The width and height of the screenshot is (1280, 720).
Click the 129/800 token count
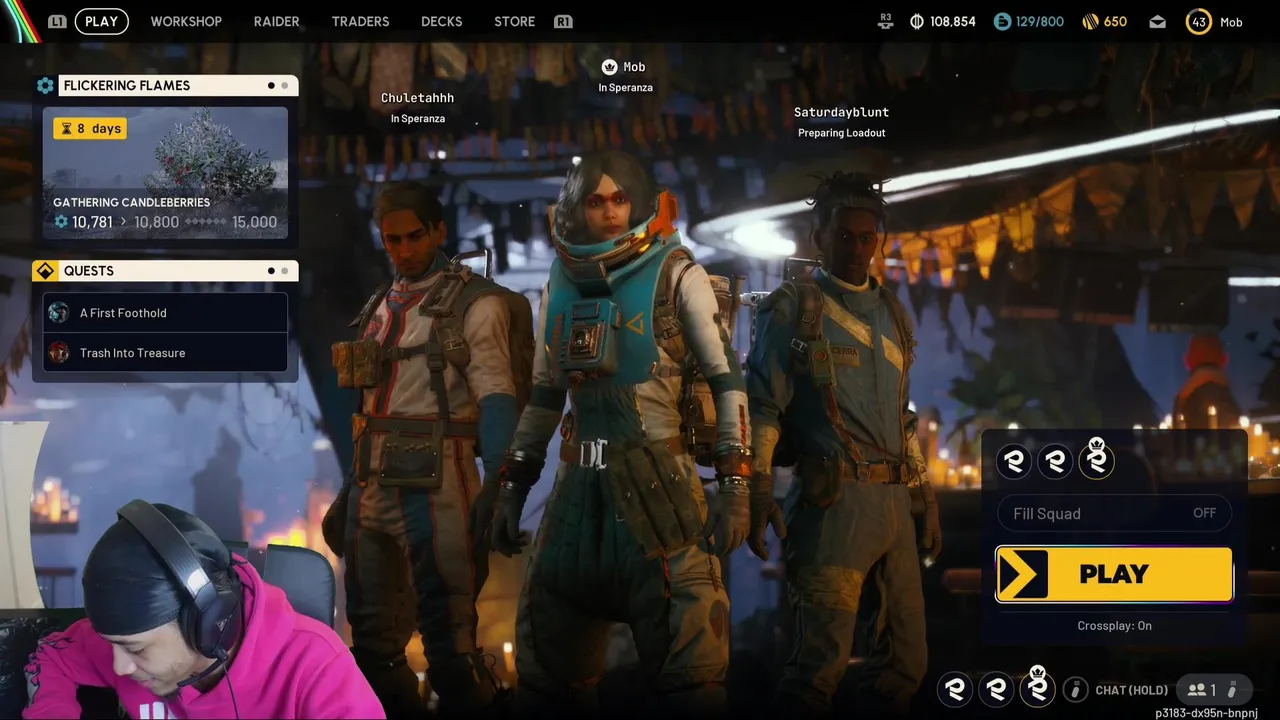(x=1040, y=21)
